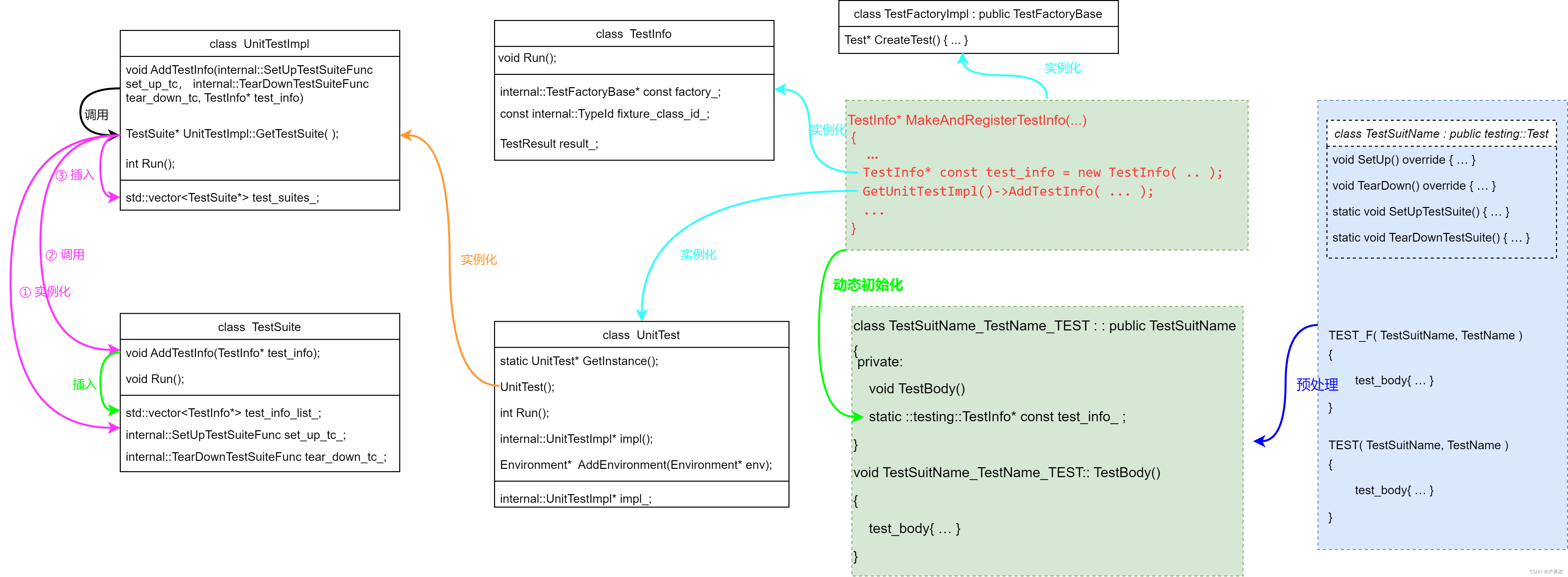
Task: Click 'void TearDown() override { … }' line
Action: 1414,186
